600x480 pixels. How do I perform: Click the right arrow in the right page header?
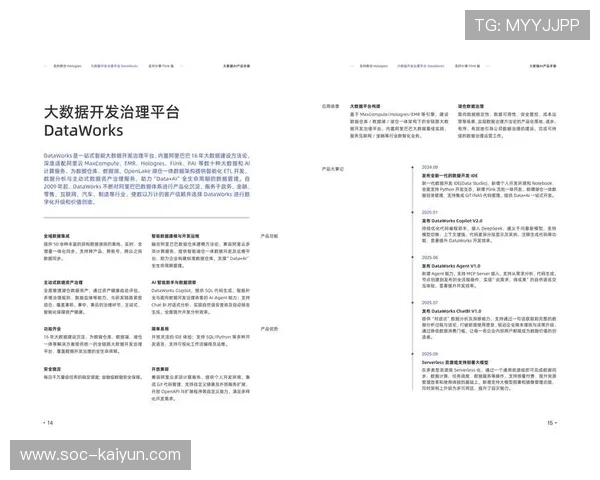click(x=488, y=66)
